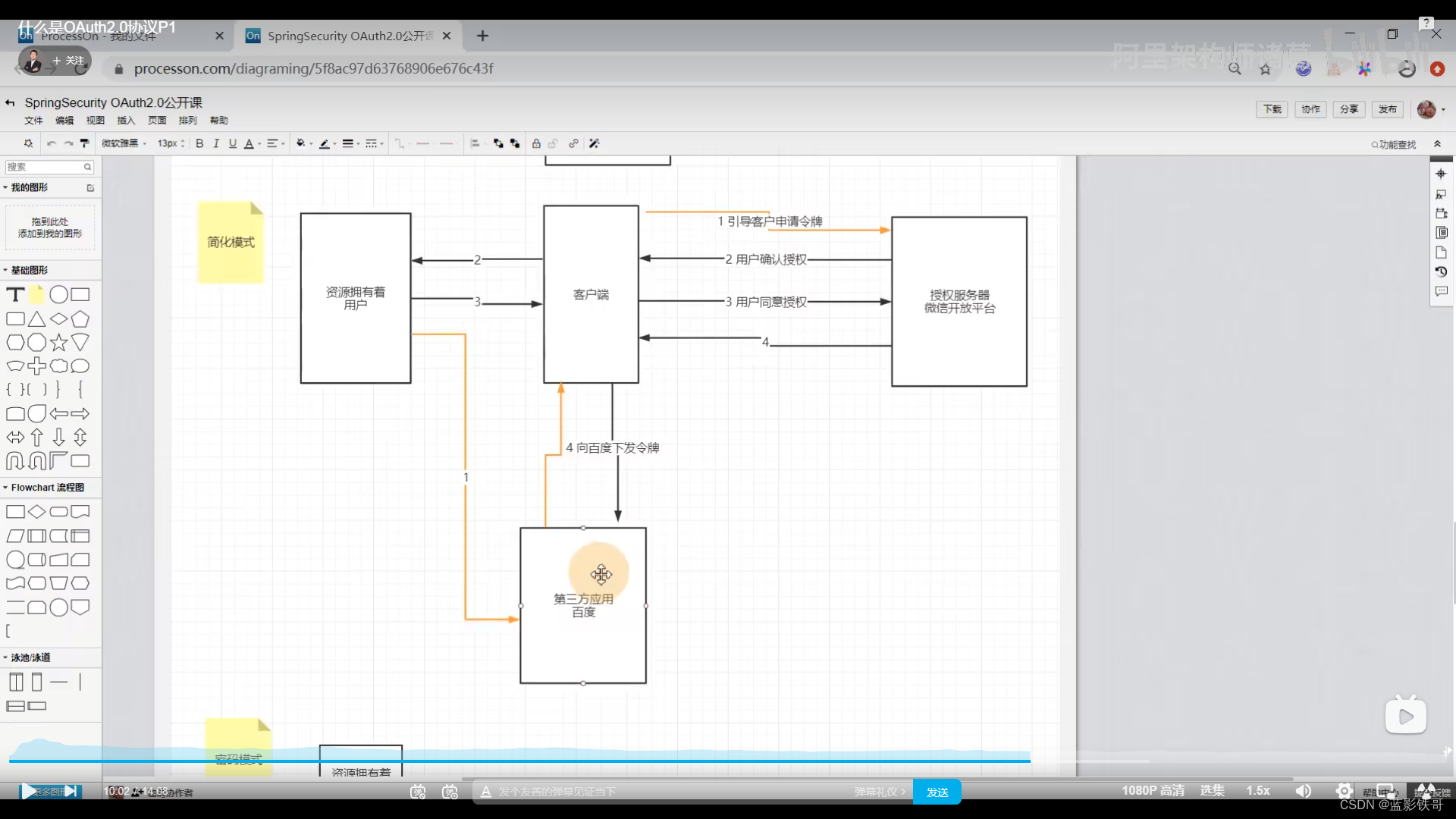Screen dimensions: 1456x819
Task: Open the fill color bucket dropdown
Action: [x=303, y=143]
